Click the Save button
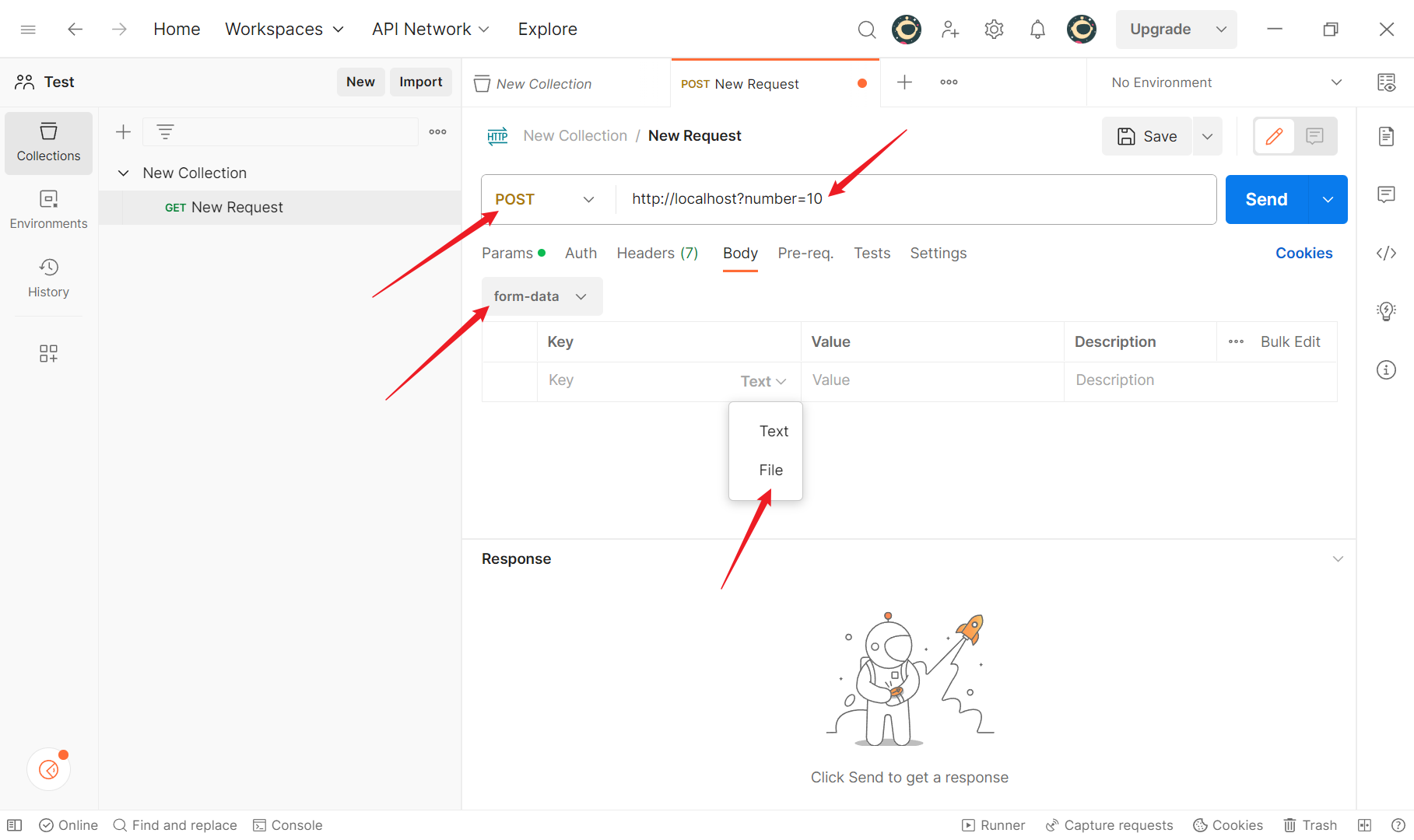 coord(1147,137)
